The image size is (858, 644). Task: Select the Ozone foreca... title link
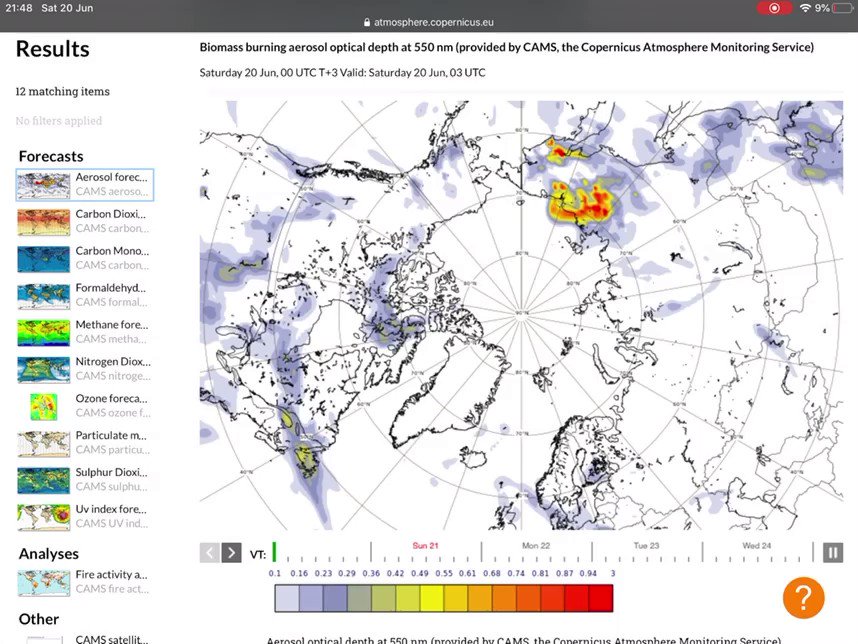[112, 398]
